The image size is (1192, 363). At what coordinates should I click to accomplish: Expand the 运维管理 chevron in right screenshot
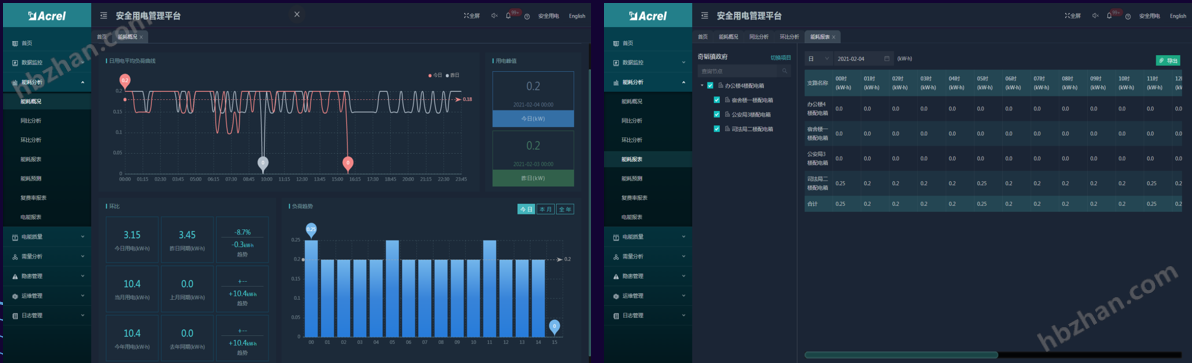pyautogui.click(x=683, y=295)
